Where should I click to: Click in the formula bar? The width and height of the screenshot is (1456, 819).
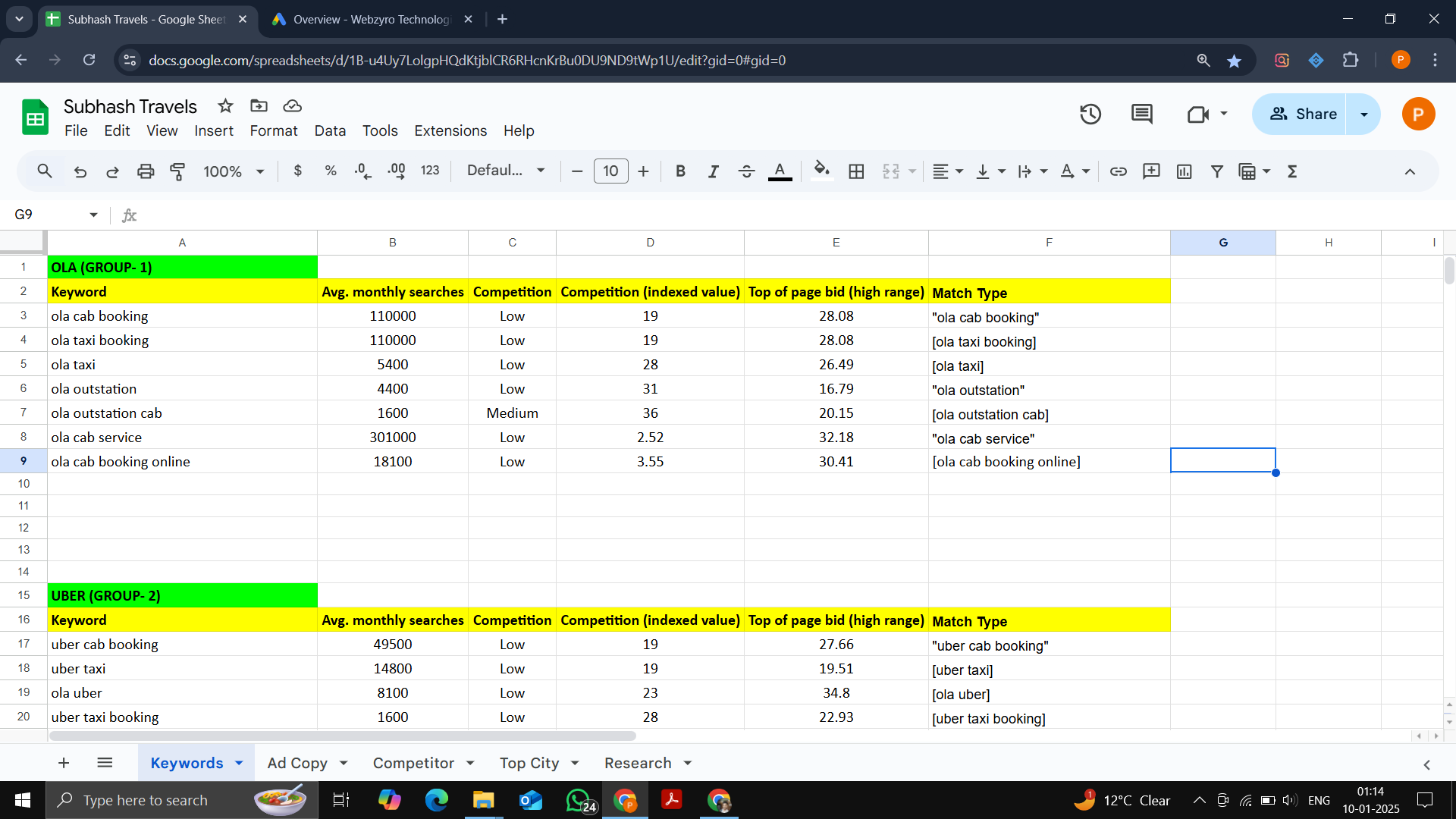(796, 215)
